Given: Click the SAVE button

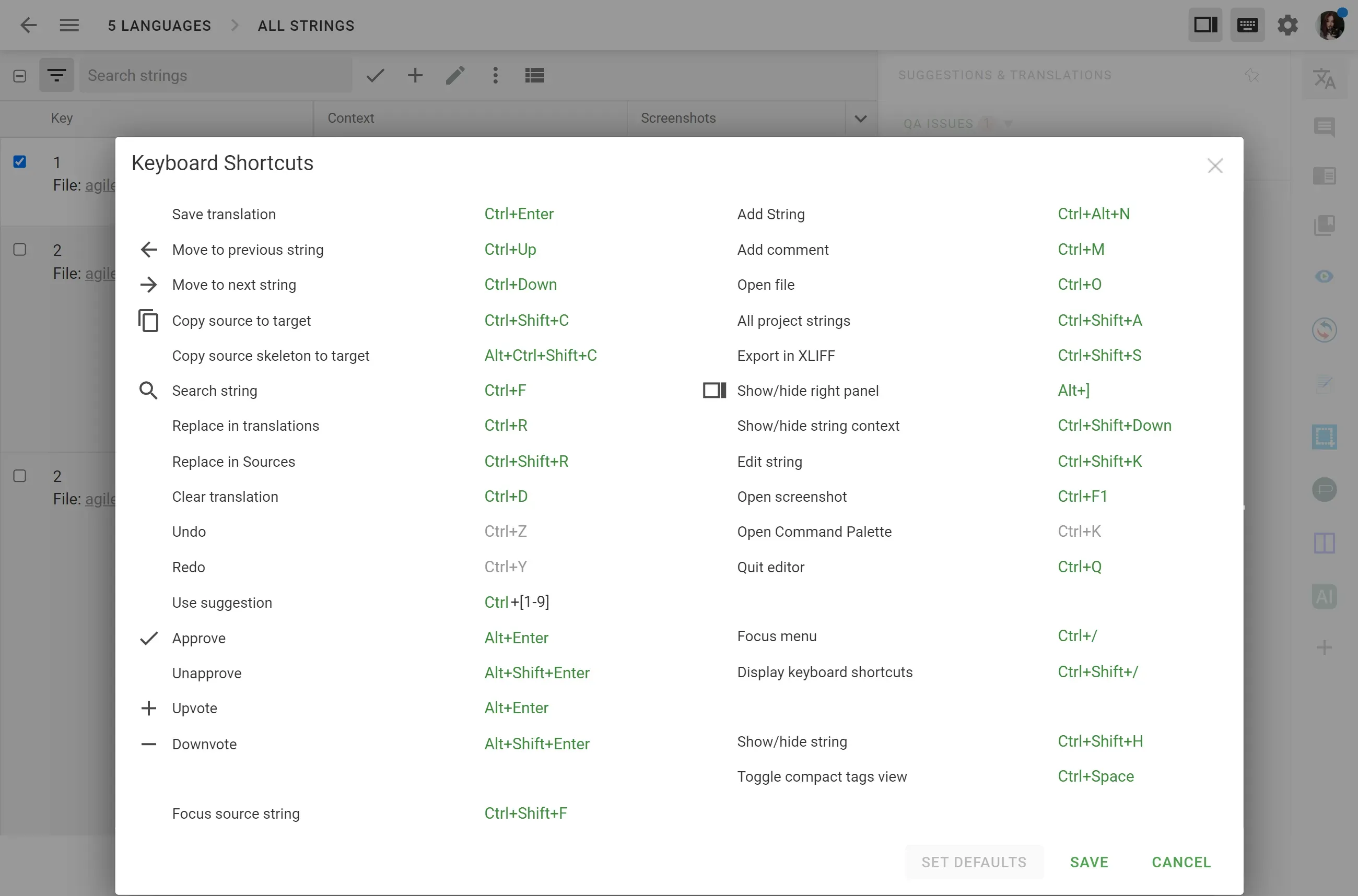Looking at the screenshot, I should tap(1089, 862).
